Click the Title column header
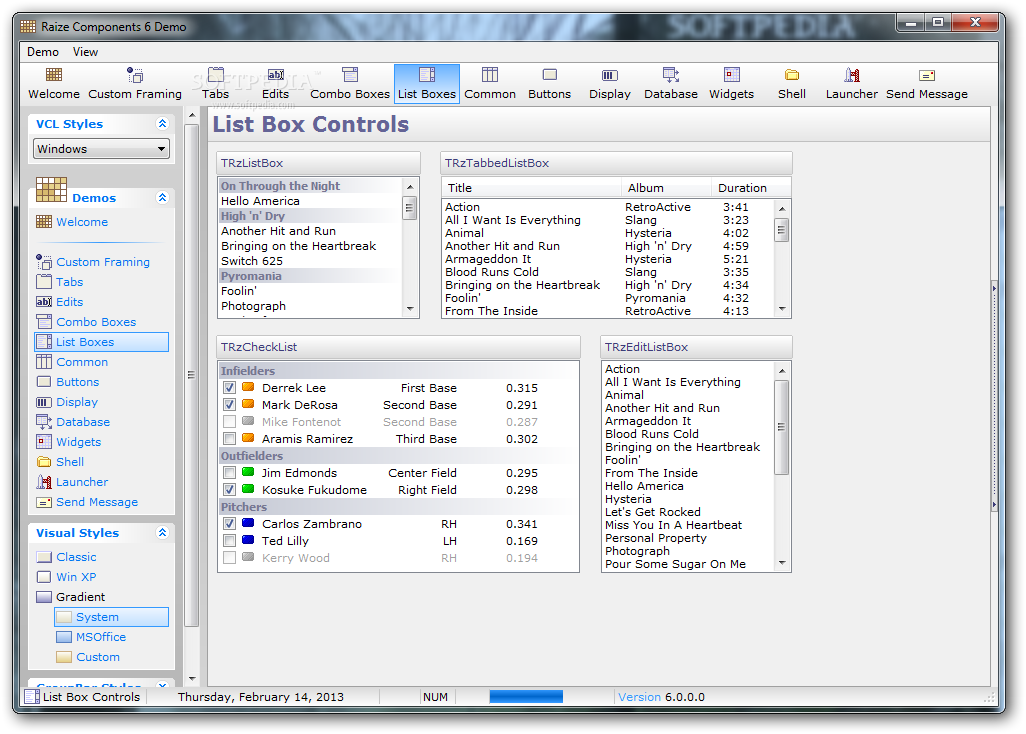 coord(531,188)
